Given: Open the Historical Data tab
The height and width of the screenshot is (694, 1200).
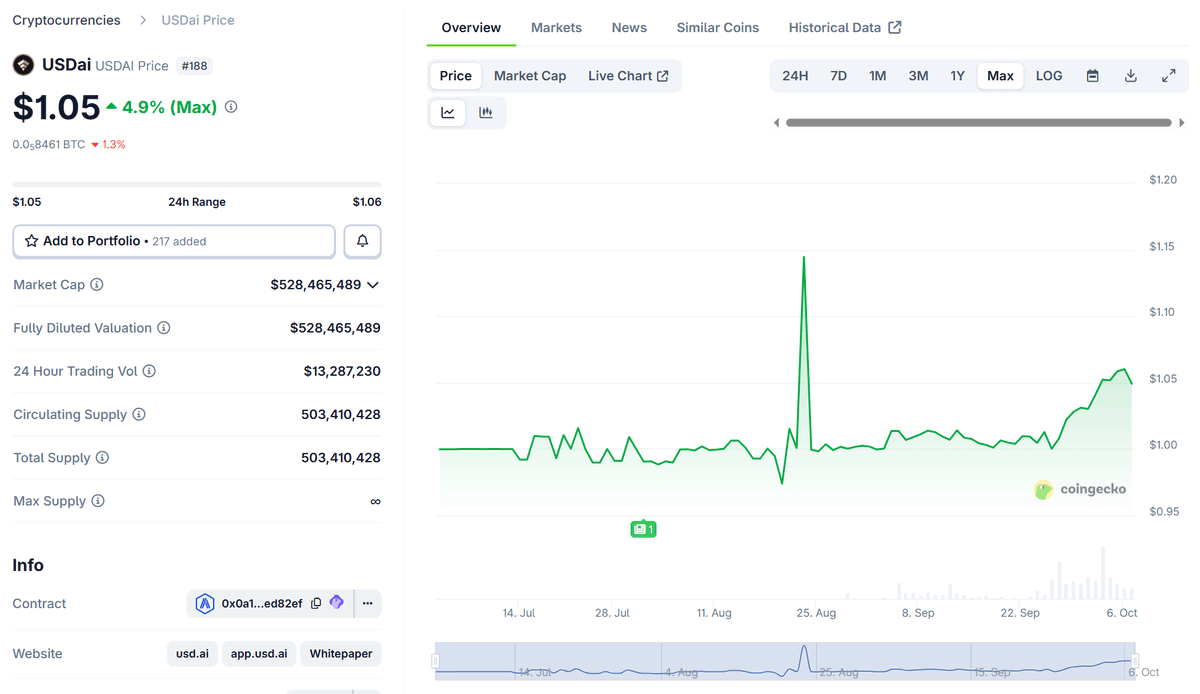Looking at the screenshot, I should click(845, 28).
